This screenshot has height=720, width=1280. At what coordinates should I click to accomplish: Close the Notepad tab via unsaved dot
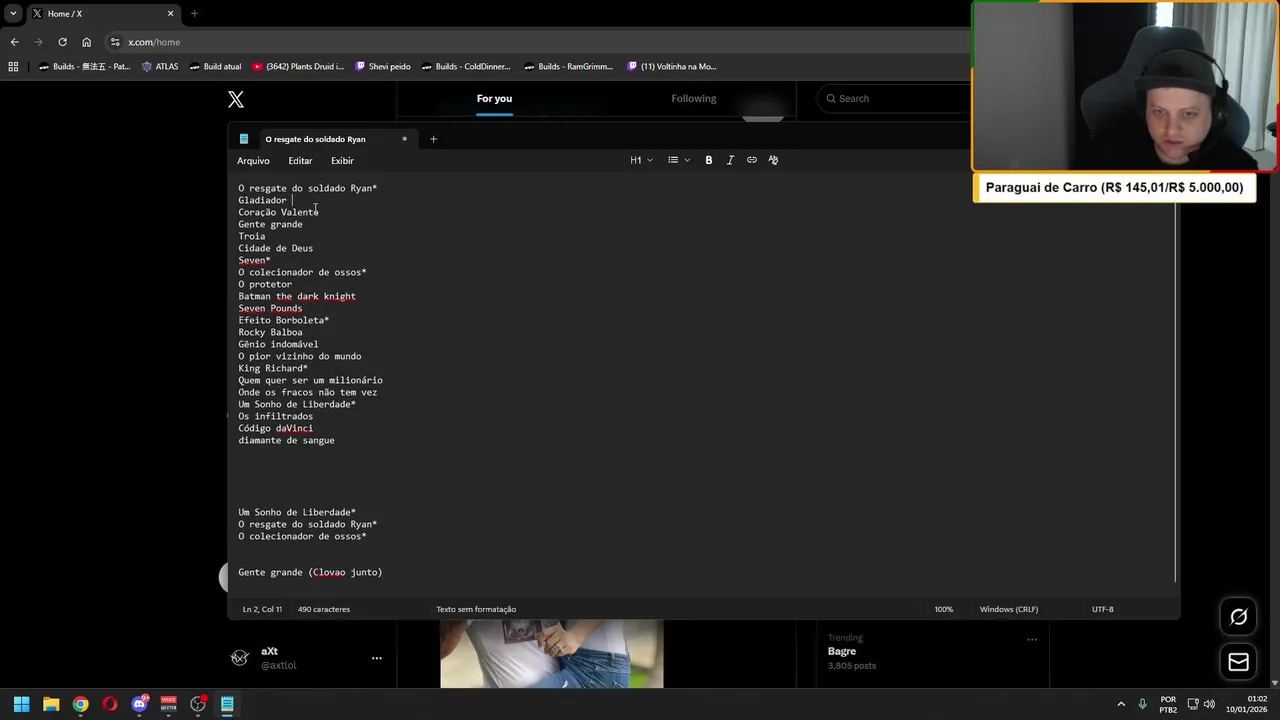point(404,139)
